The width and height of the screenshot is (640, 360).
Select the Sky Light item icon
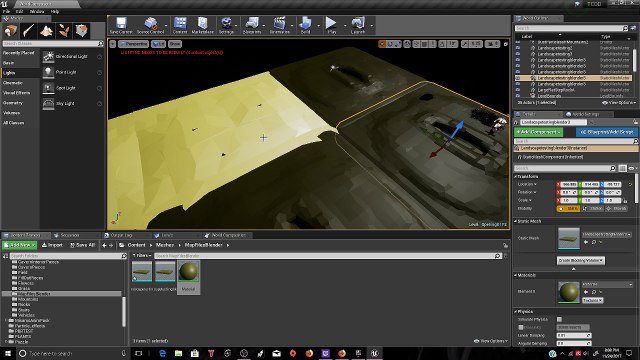[48, 104]
